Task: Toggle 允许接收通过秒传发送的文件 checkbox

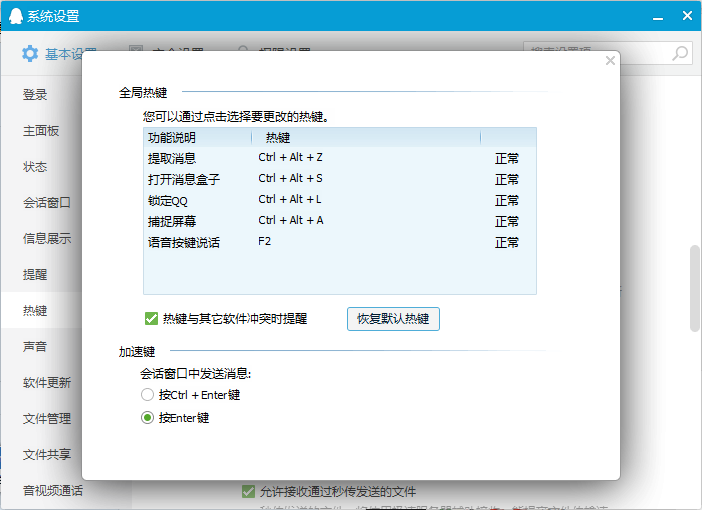Action: pos(248,492)
